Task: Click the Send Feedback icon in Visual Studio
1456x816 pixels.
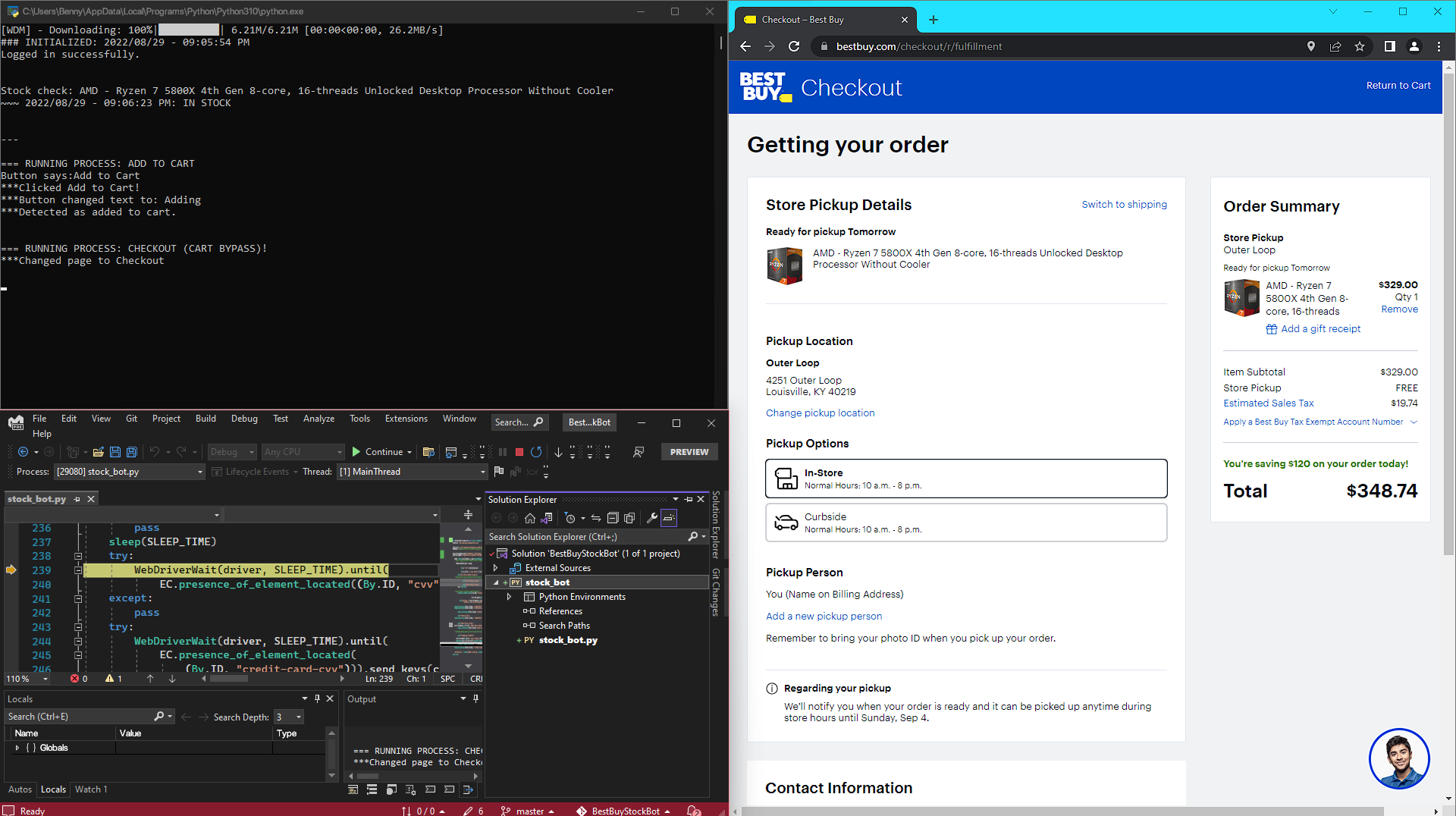Action: click(639, 452)
